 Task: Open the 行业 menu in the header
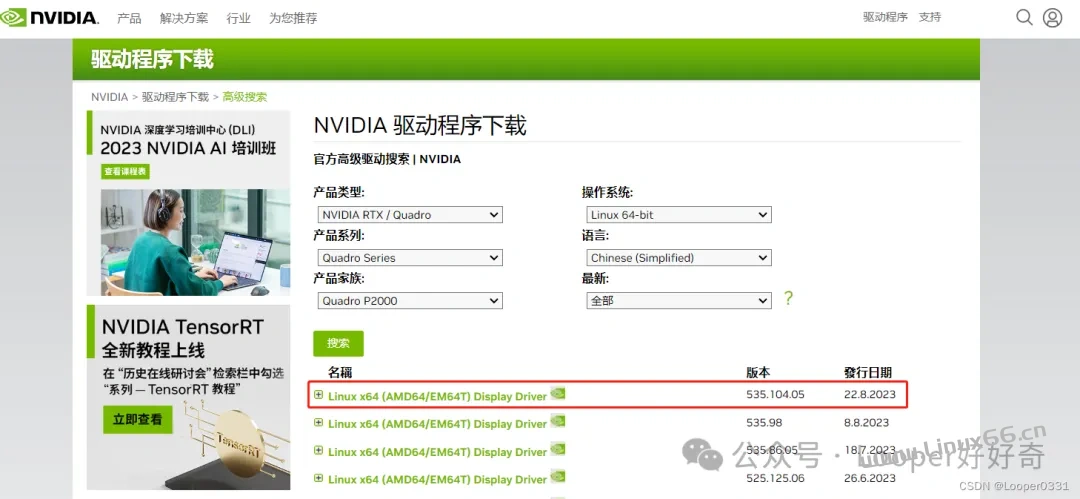tap(238, 19)
